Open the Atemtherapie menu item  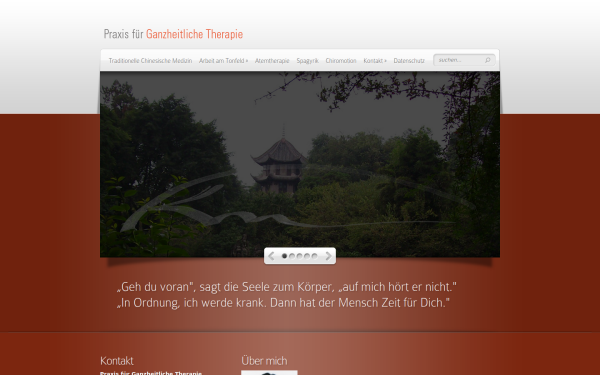pyautogui.click(x=272, y=60)
